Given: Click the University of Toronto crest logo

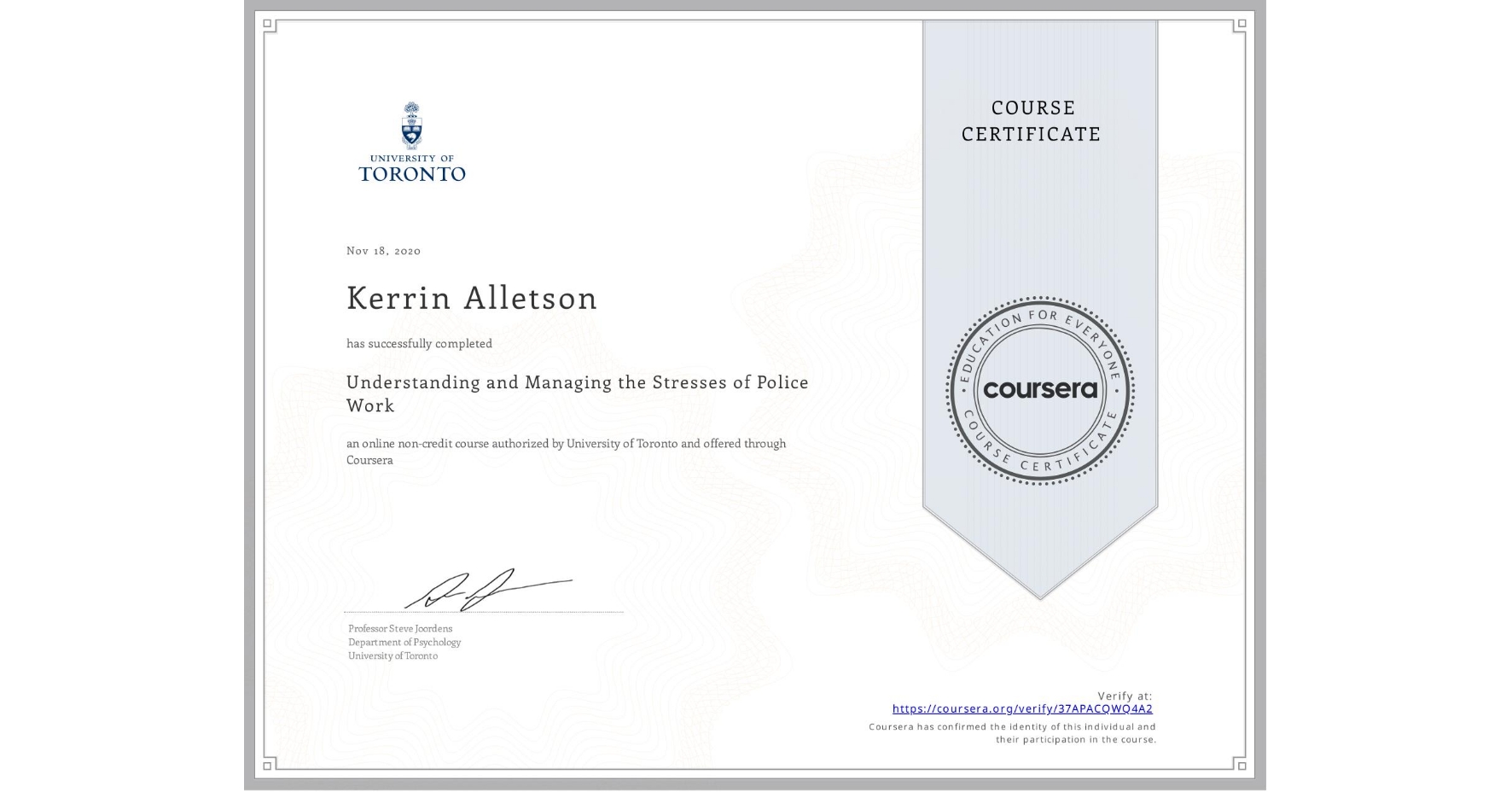Looking at the screenshot, I should point(413,125).
